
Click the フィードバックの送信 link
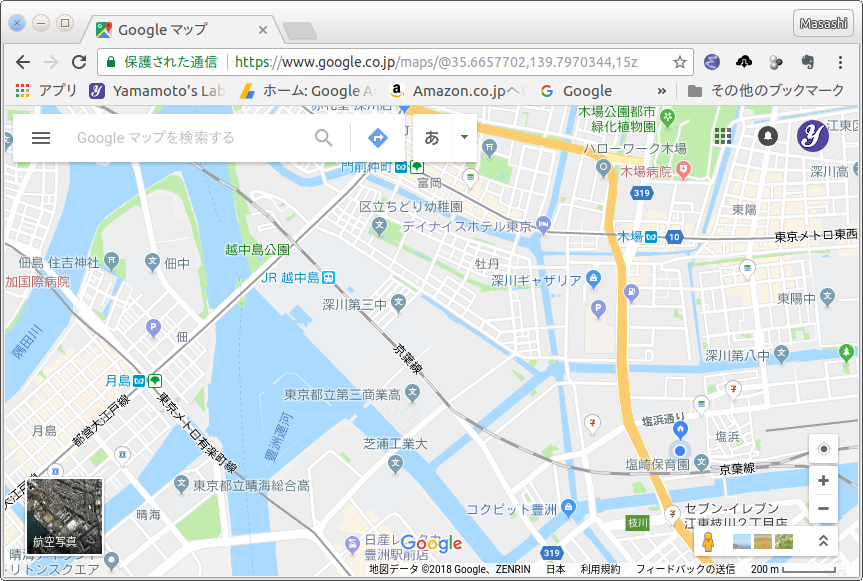685,569
